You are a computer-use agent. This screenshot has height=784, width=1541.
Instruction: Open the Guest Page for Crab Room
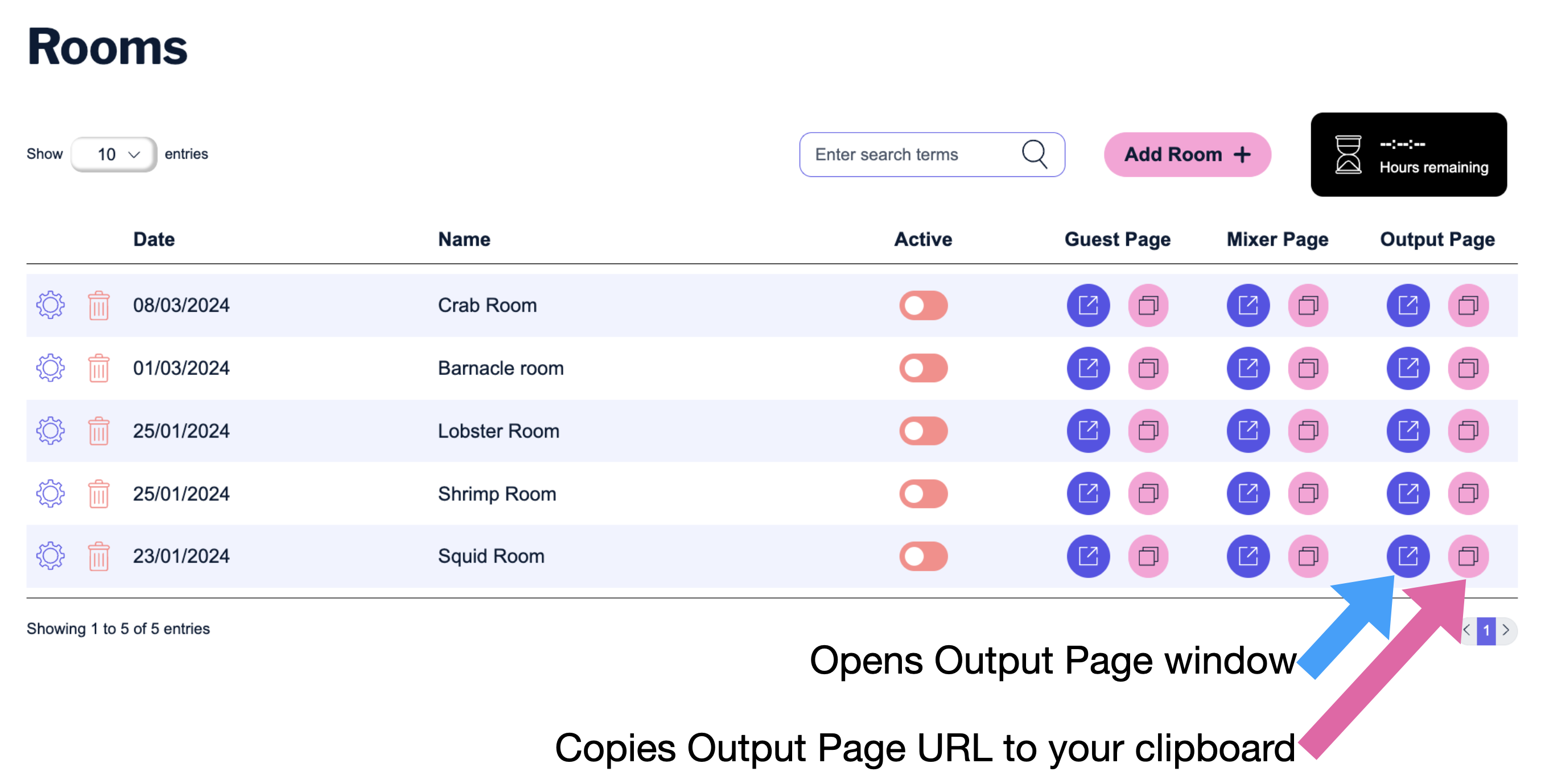1088,305
